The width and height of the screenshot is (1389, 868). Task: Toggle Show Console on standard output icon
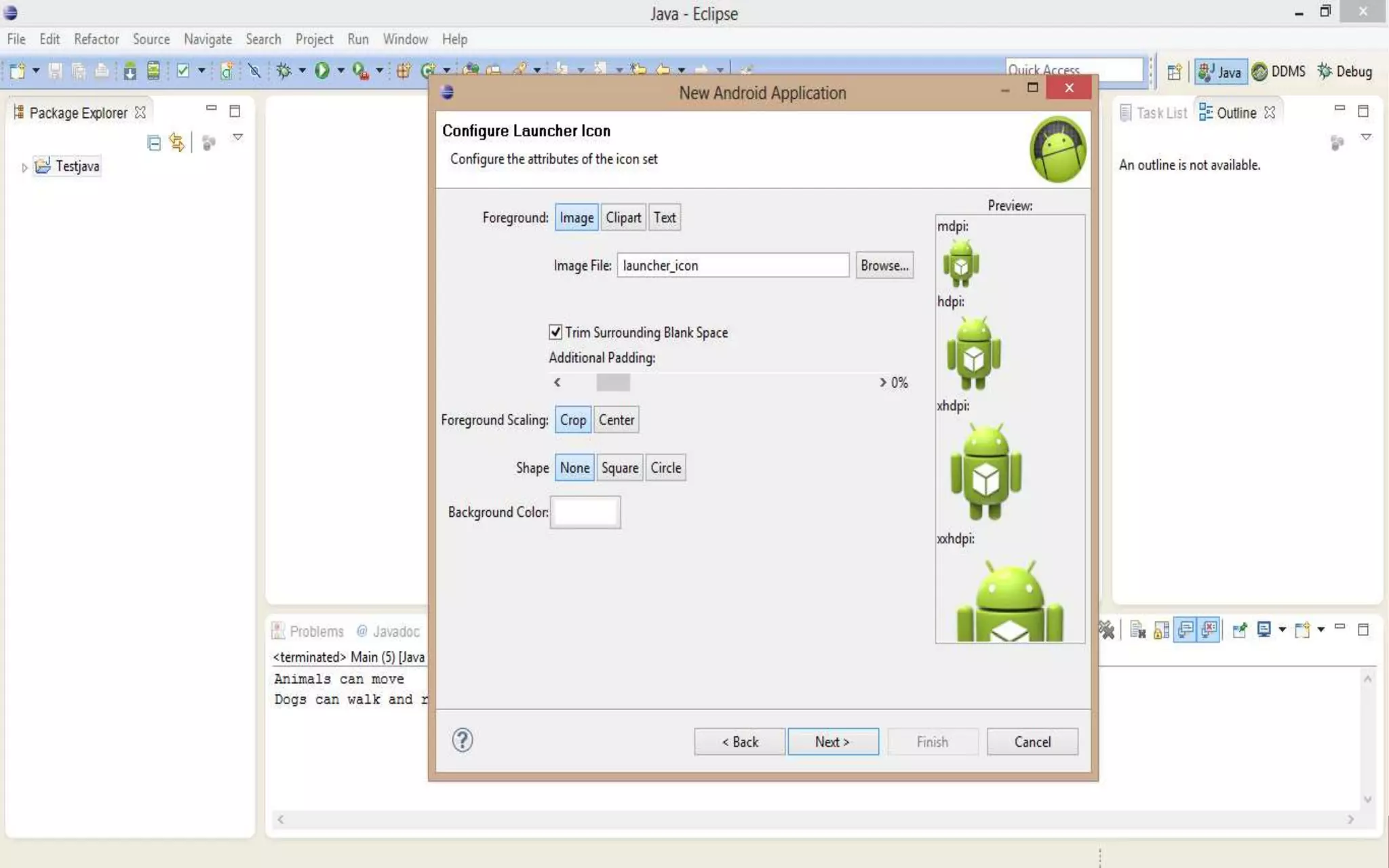pos(1186,630)
